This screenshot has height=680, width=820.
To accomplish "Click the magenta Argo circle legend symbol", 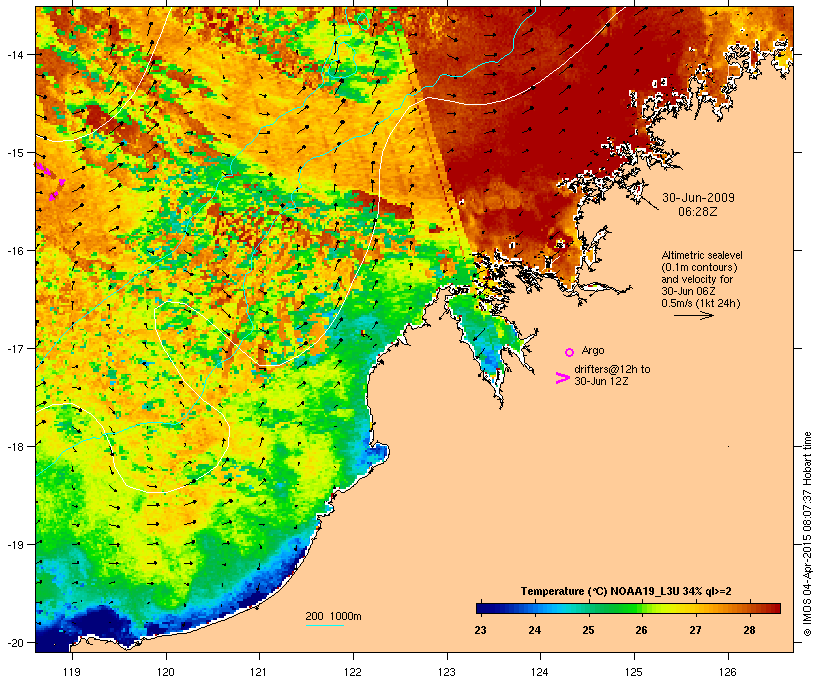I will pos(570,352).
